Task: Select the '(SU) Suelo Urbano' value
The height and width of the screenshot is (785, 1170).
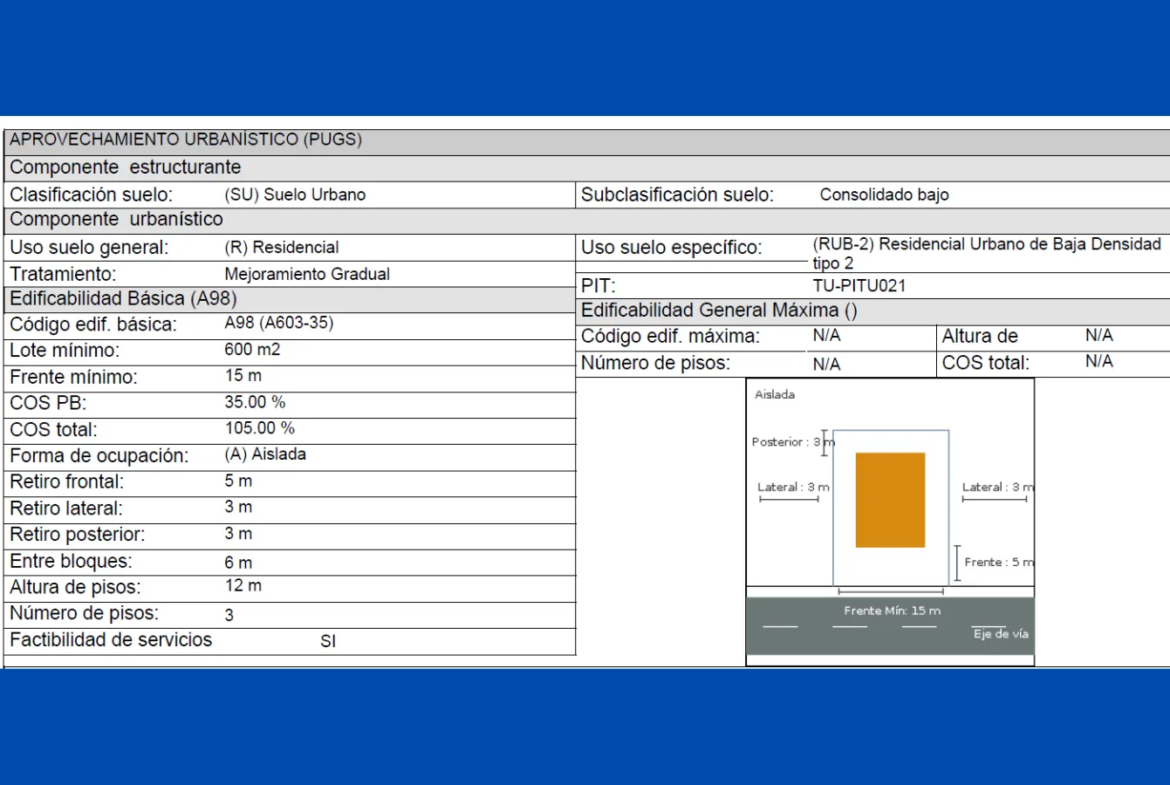Action: coord(295,195)
